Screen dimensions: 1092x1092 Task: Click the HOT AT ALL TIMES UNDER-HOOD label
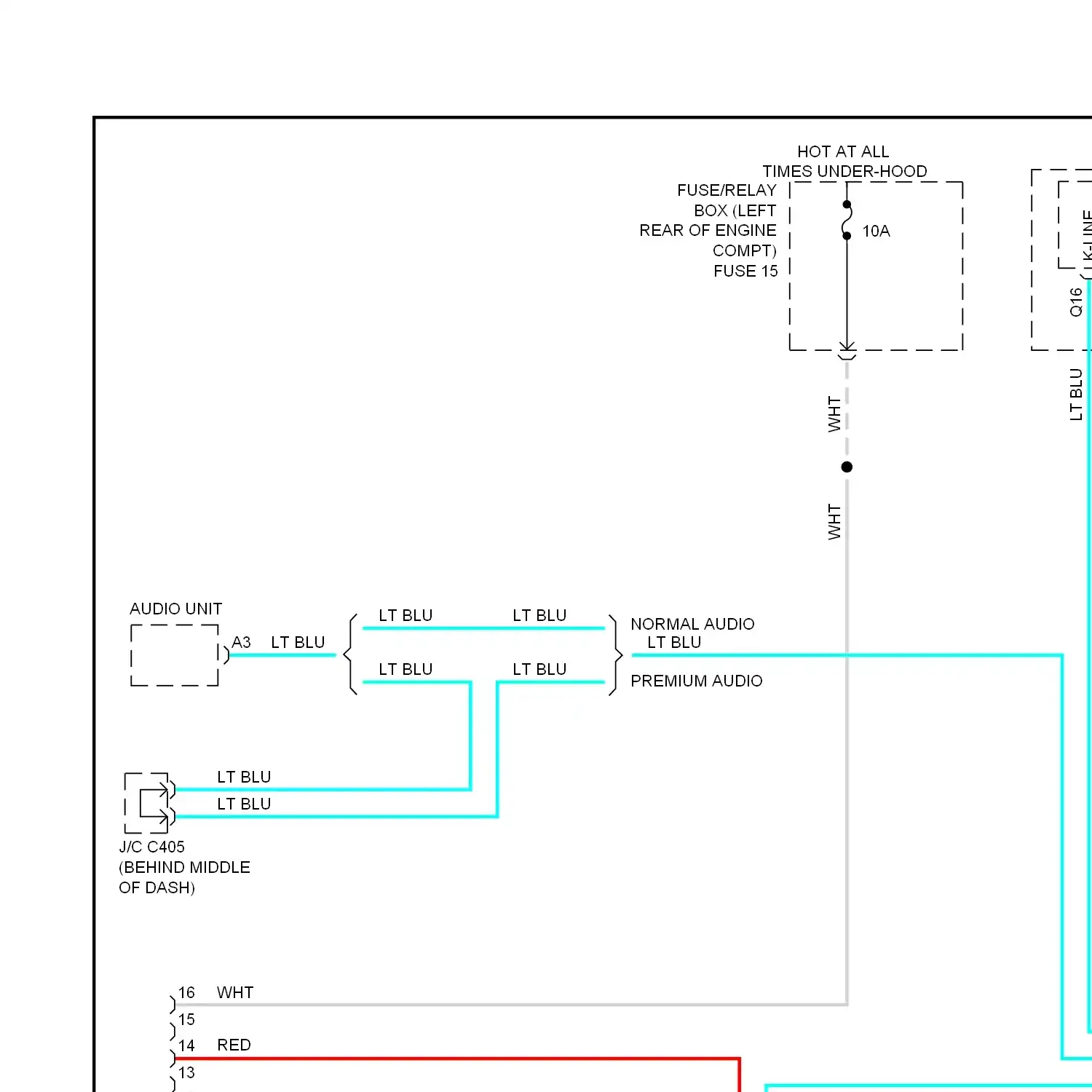(x=844, y=162)
